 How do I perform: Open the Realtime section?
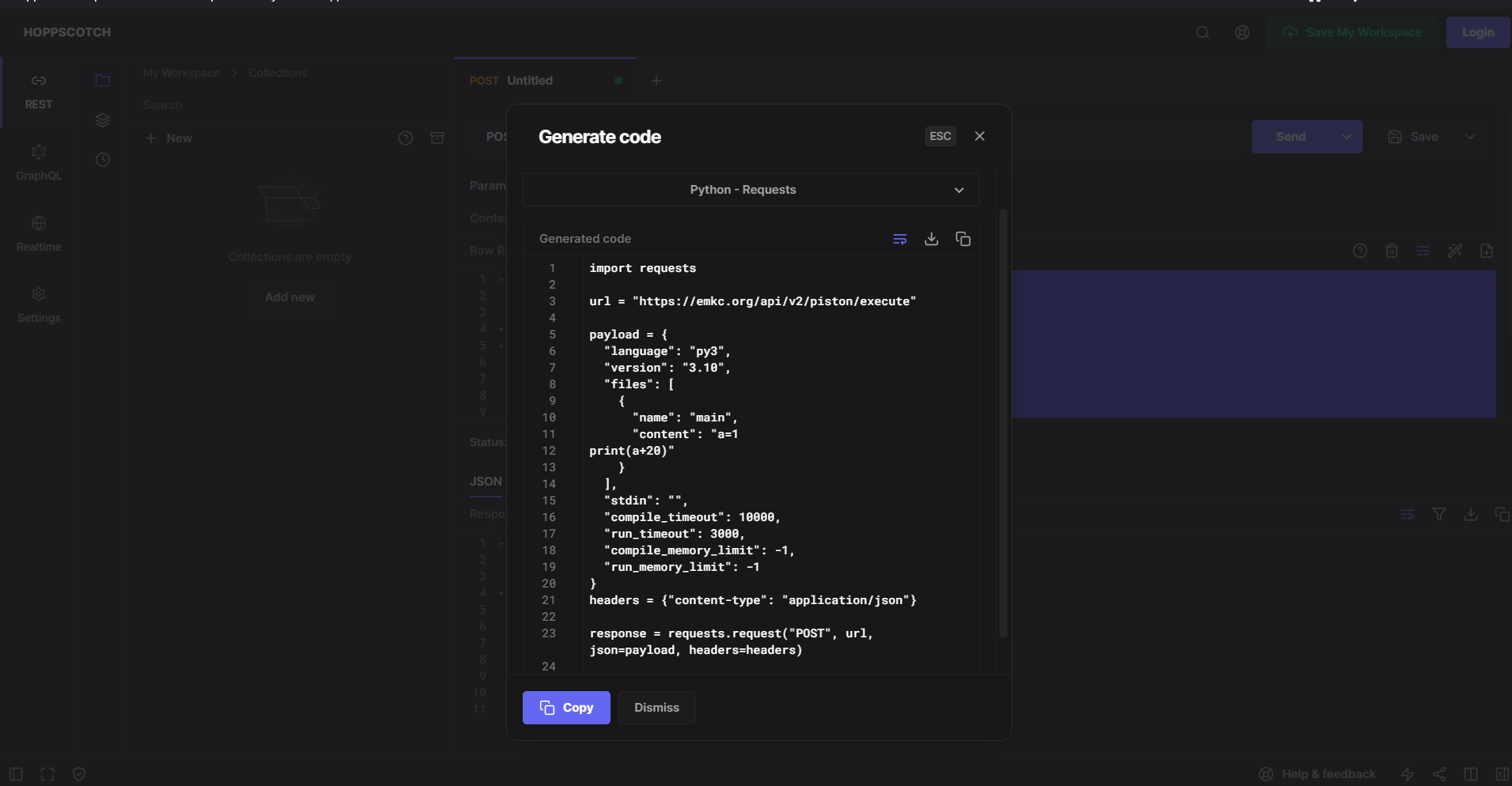(38, 232)
